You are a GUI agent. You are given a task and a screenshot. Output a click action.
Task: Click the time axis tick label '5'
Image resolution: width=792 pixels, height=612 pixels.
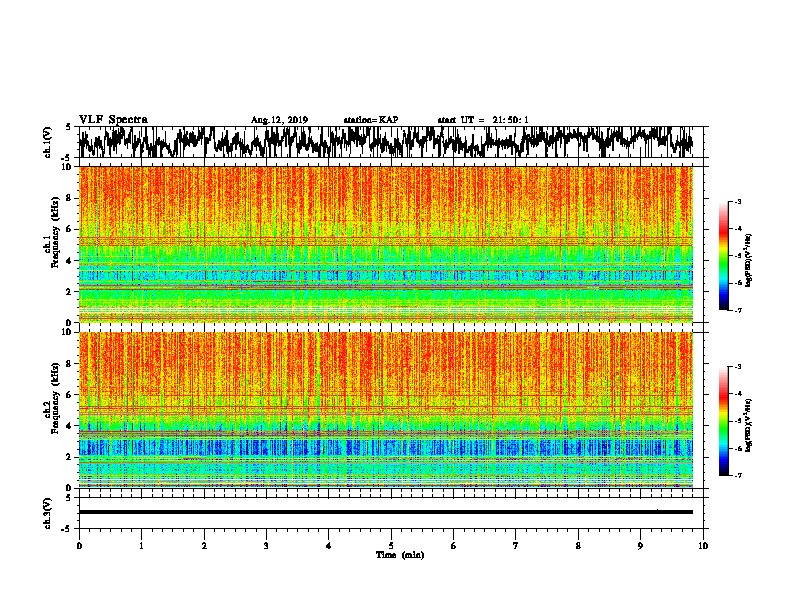click(x=391, y=545)
